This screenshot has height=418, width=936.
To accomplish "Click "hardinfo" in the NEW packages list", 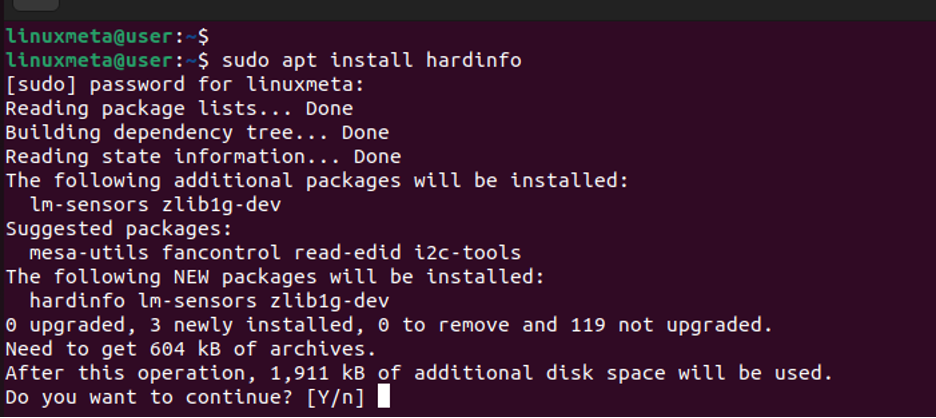I will pos(77,300).
